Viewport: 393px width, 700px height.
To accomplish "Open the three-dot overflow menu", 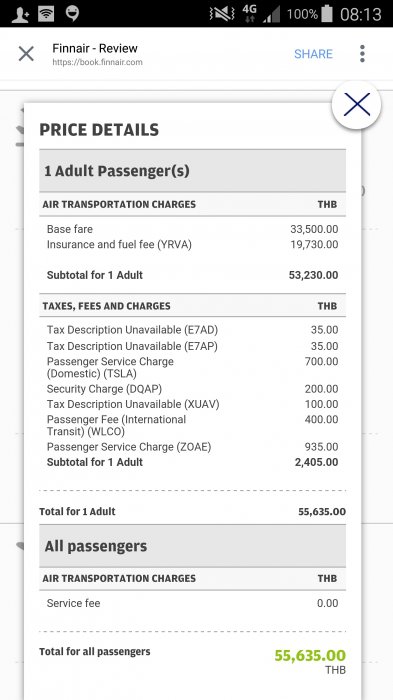I will click(x=362, y=54).
